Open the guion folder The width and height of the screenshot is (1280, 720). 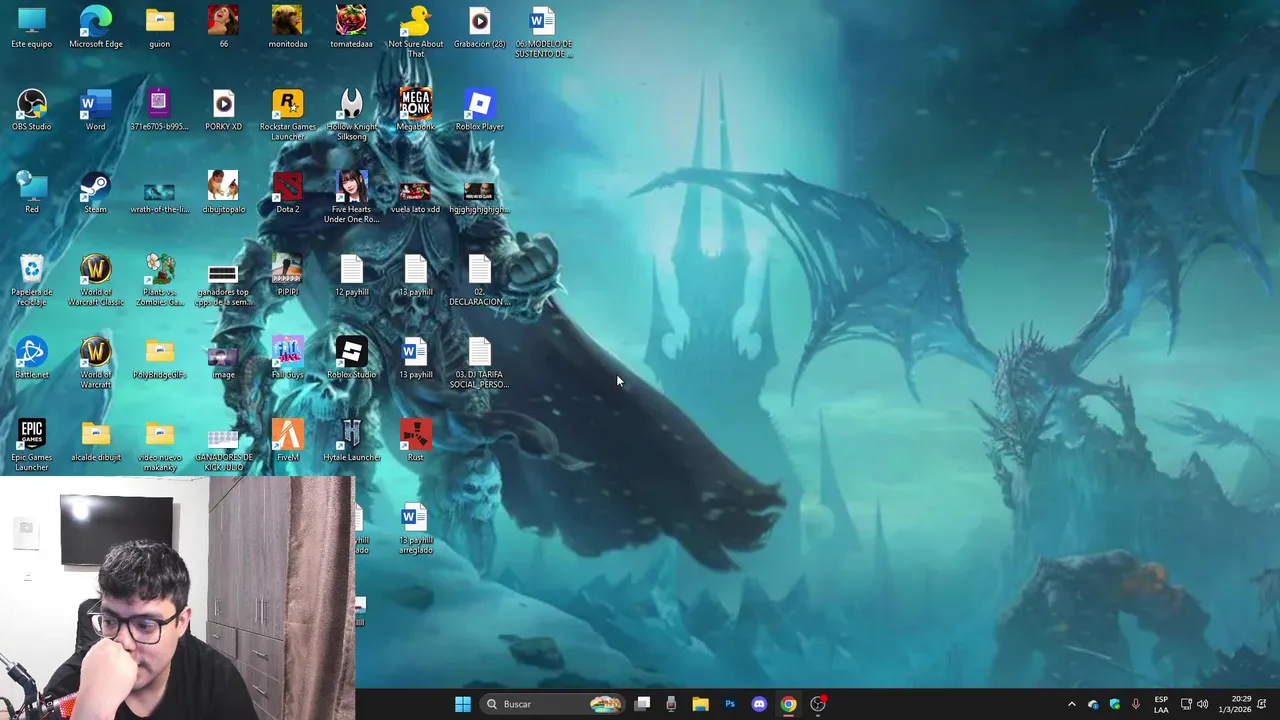(160, 27)
